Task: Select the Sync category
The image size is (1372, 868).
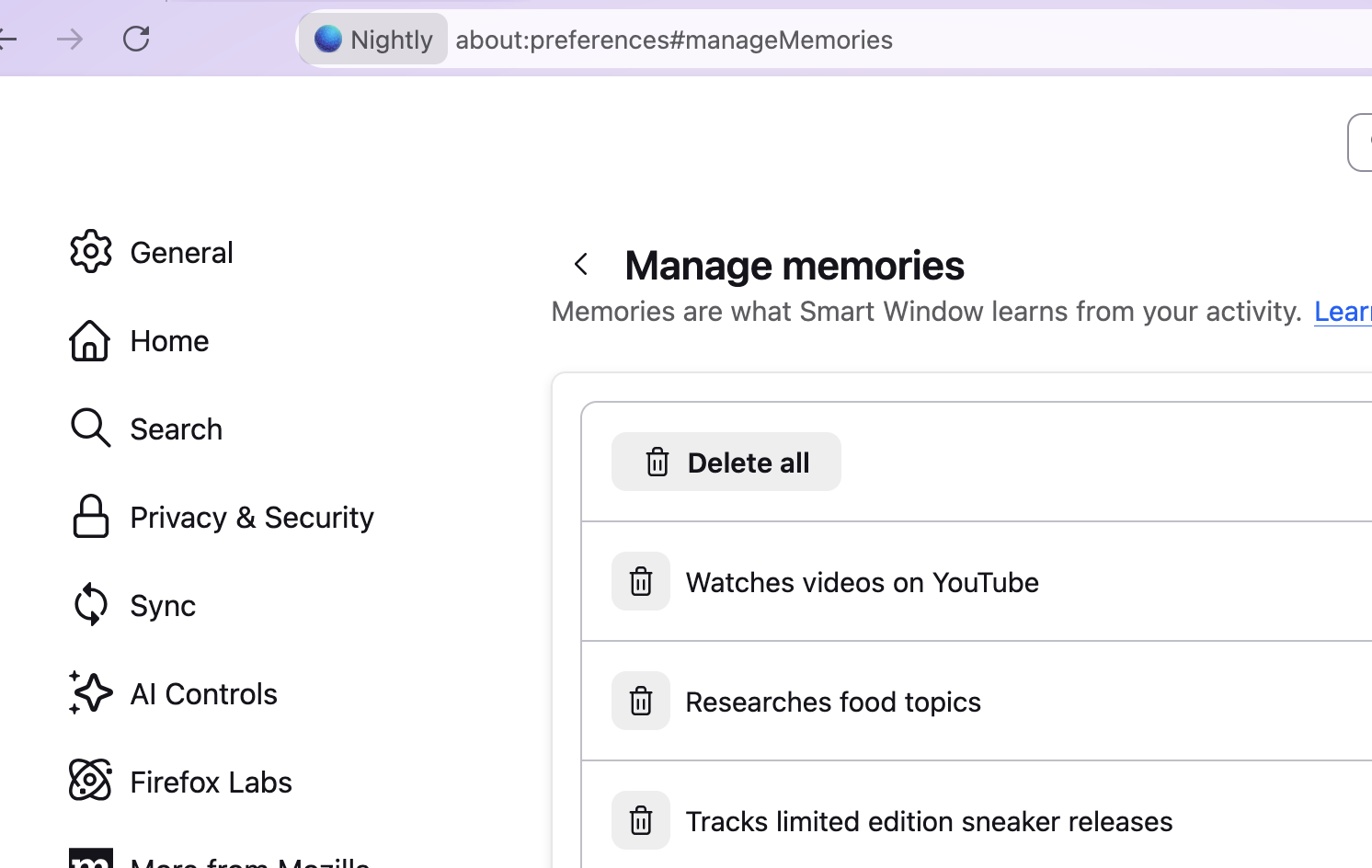Action: pyautogui.click(x=163, y=606)
